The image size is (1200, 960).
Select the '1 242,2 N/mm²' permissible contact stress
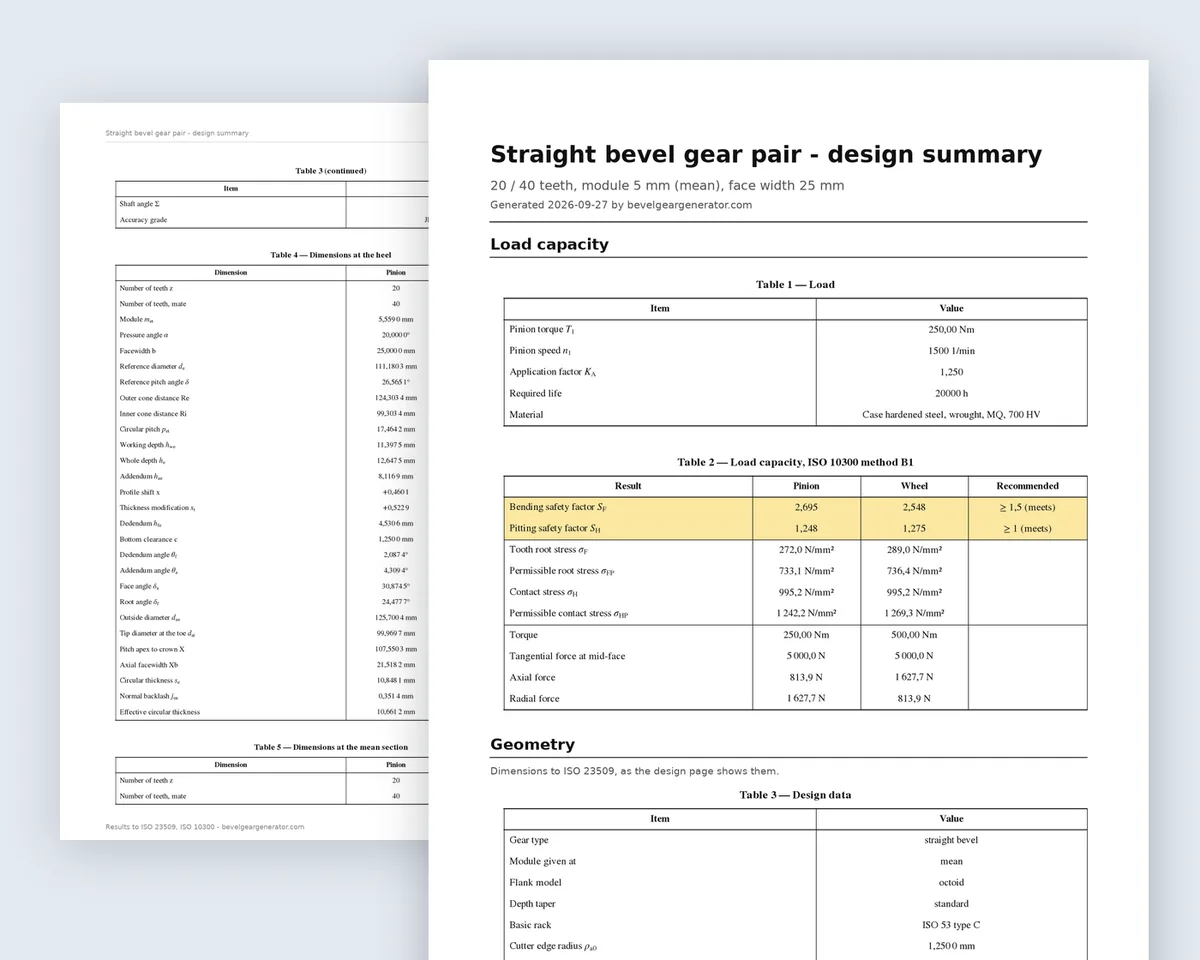pos(806,613)
